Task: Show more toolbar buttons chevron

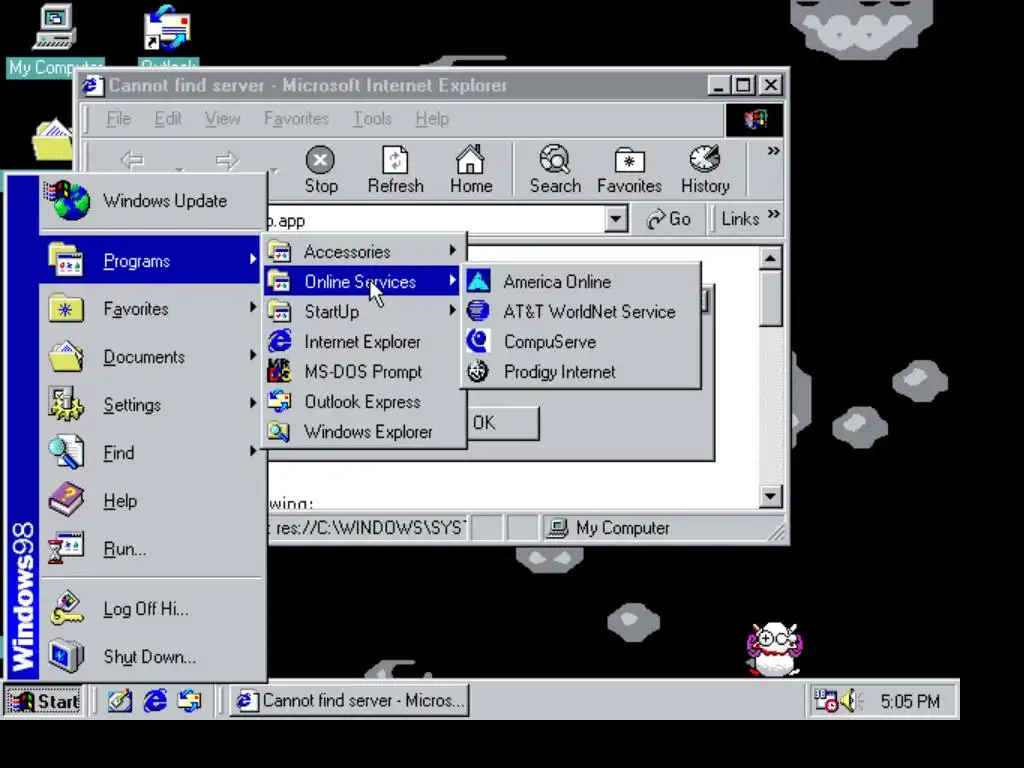Action: click(x=774, y=151)
